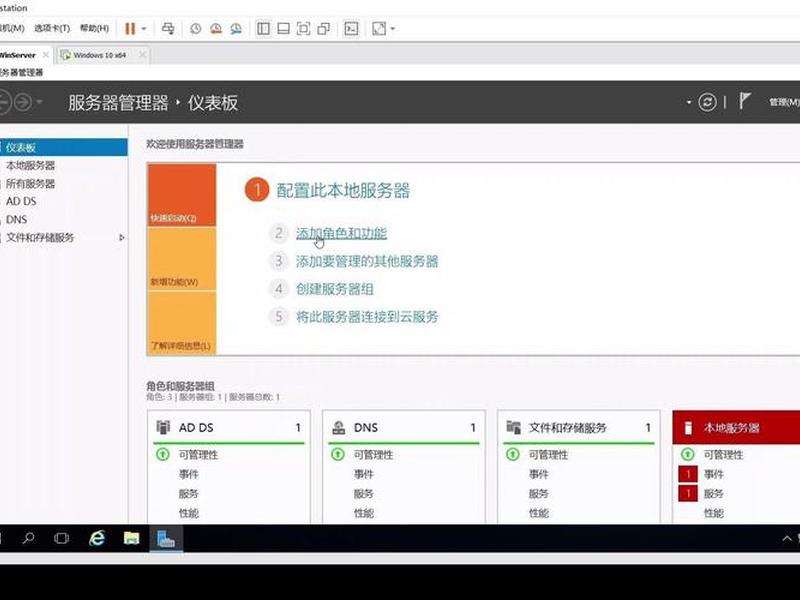Revert to snapshot using the orange clock icon
This screenshot has width=800, height=600.
216,29
